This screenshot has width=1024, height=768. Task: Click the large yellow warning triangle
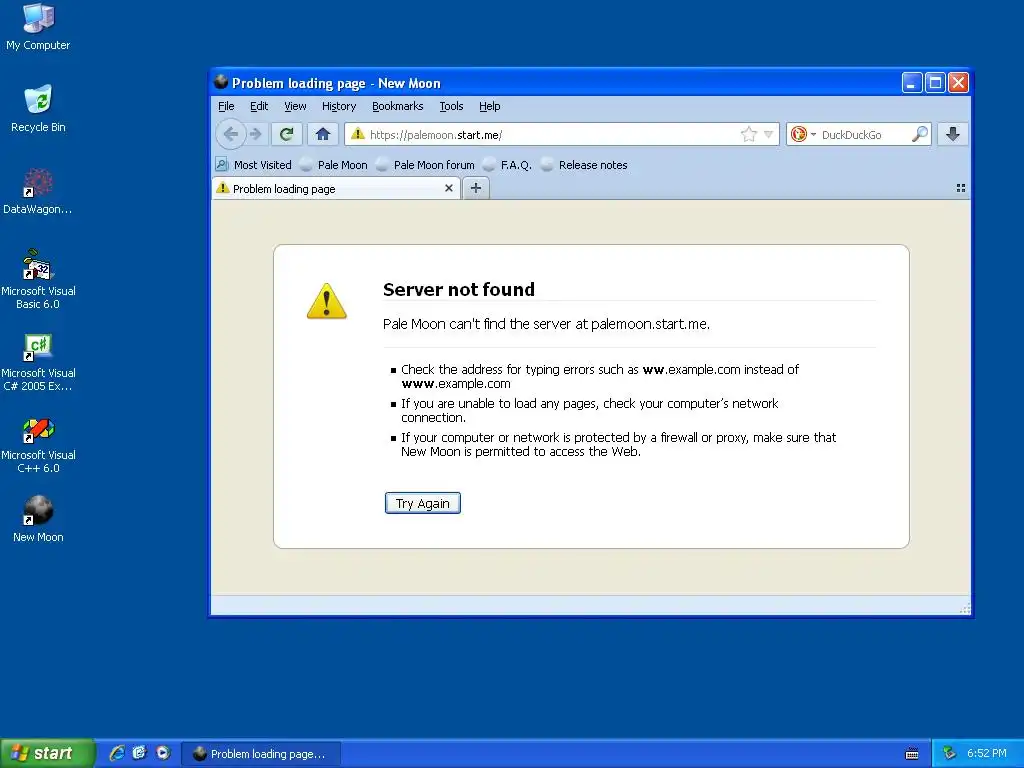click(x=327, y=301)
